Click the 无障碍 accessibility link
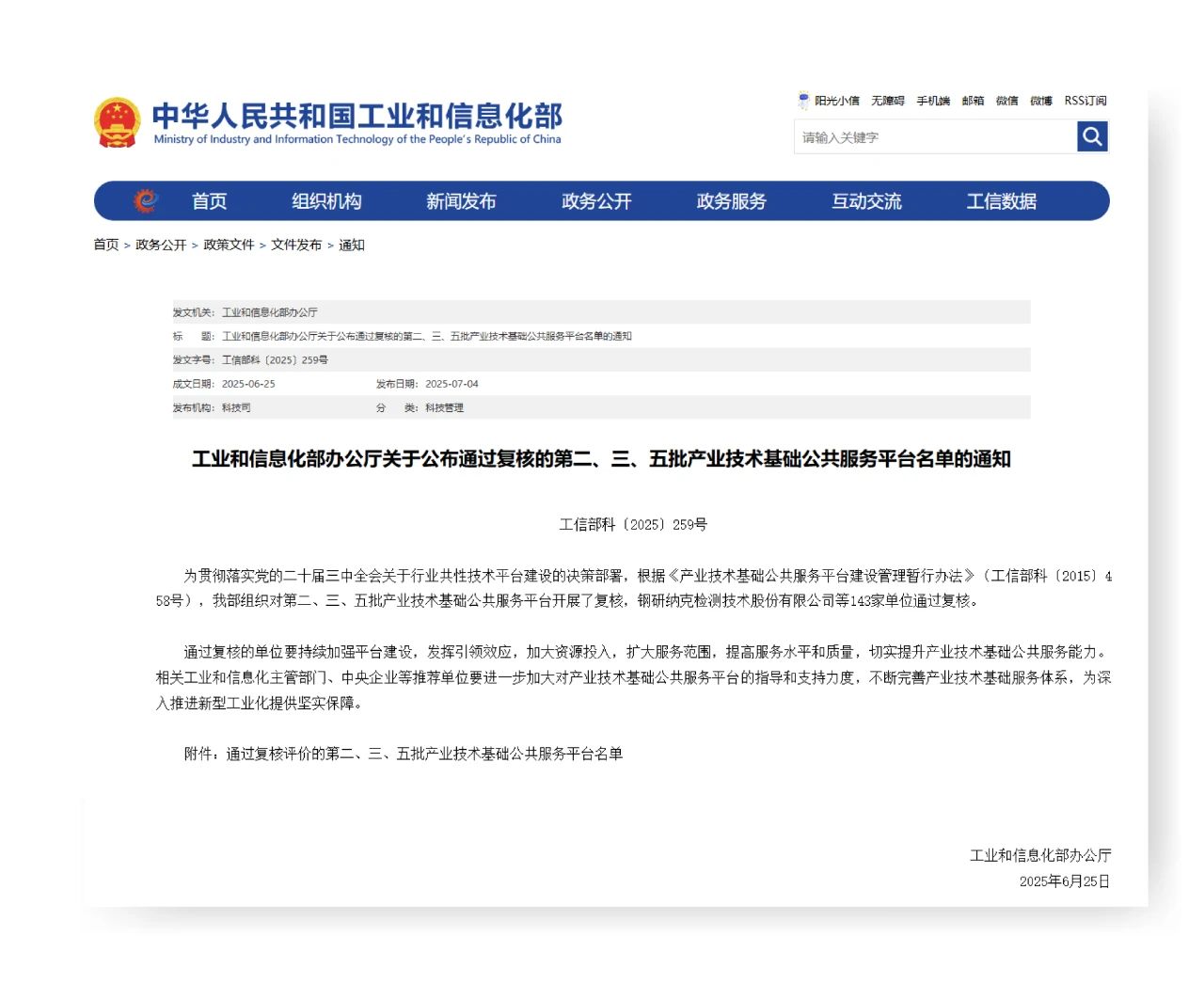The image size is (1204, 985). [x=887, y=101]
